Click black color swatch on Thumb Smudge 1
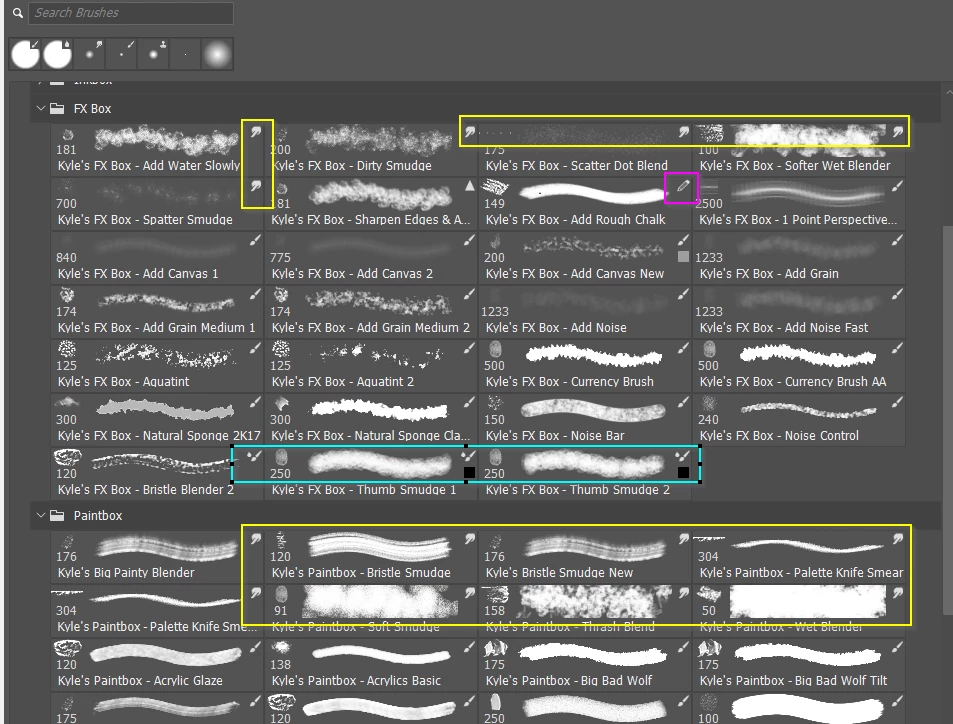The height and width of the screenshot is (724, 953). 469,473
